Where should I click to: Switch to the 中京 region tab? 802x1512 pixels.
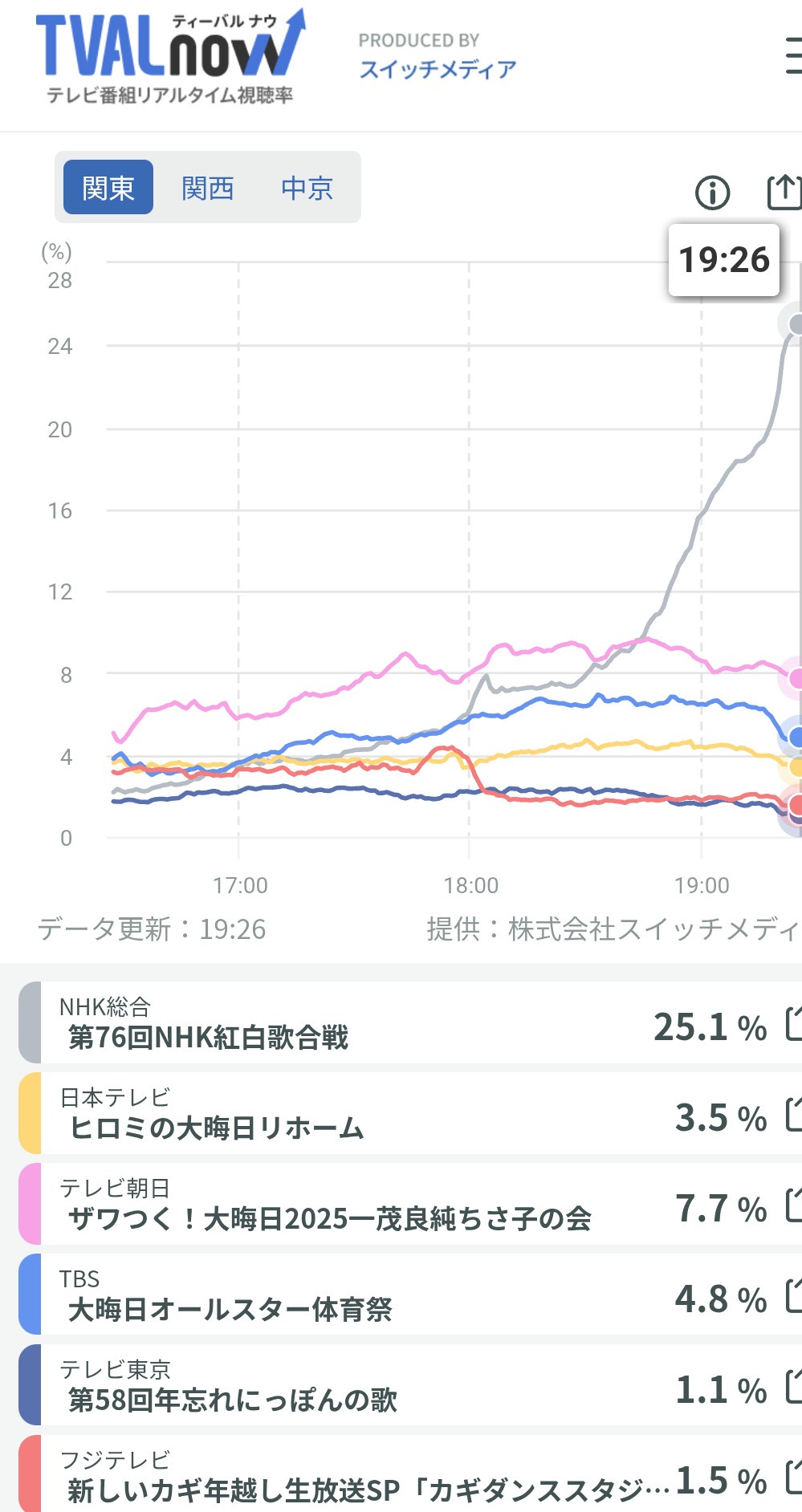pos(307,188)
